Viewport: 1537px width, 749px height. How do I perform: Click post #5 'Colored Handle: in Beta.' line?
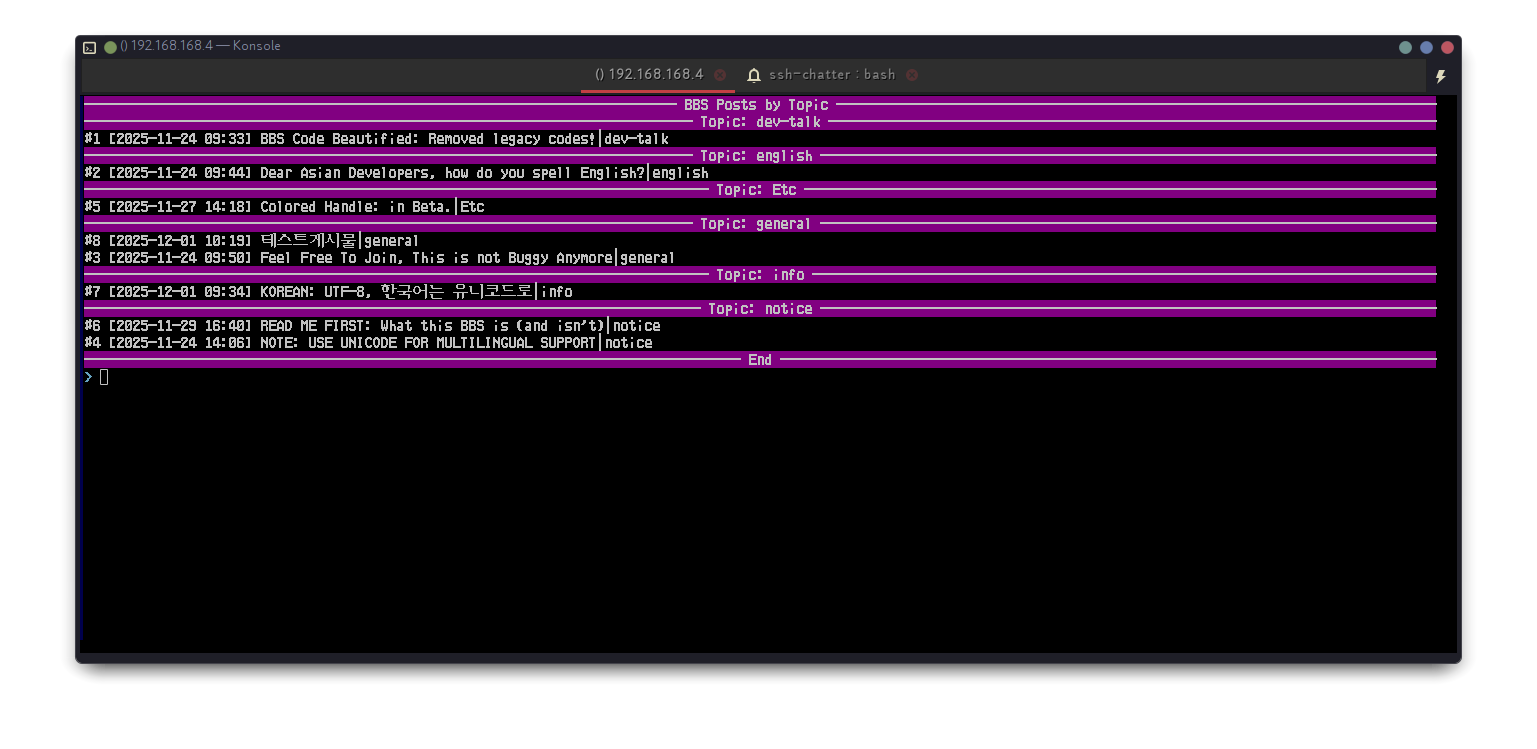[x=285, y=207]
